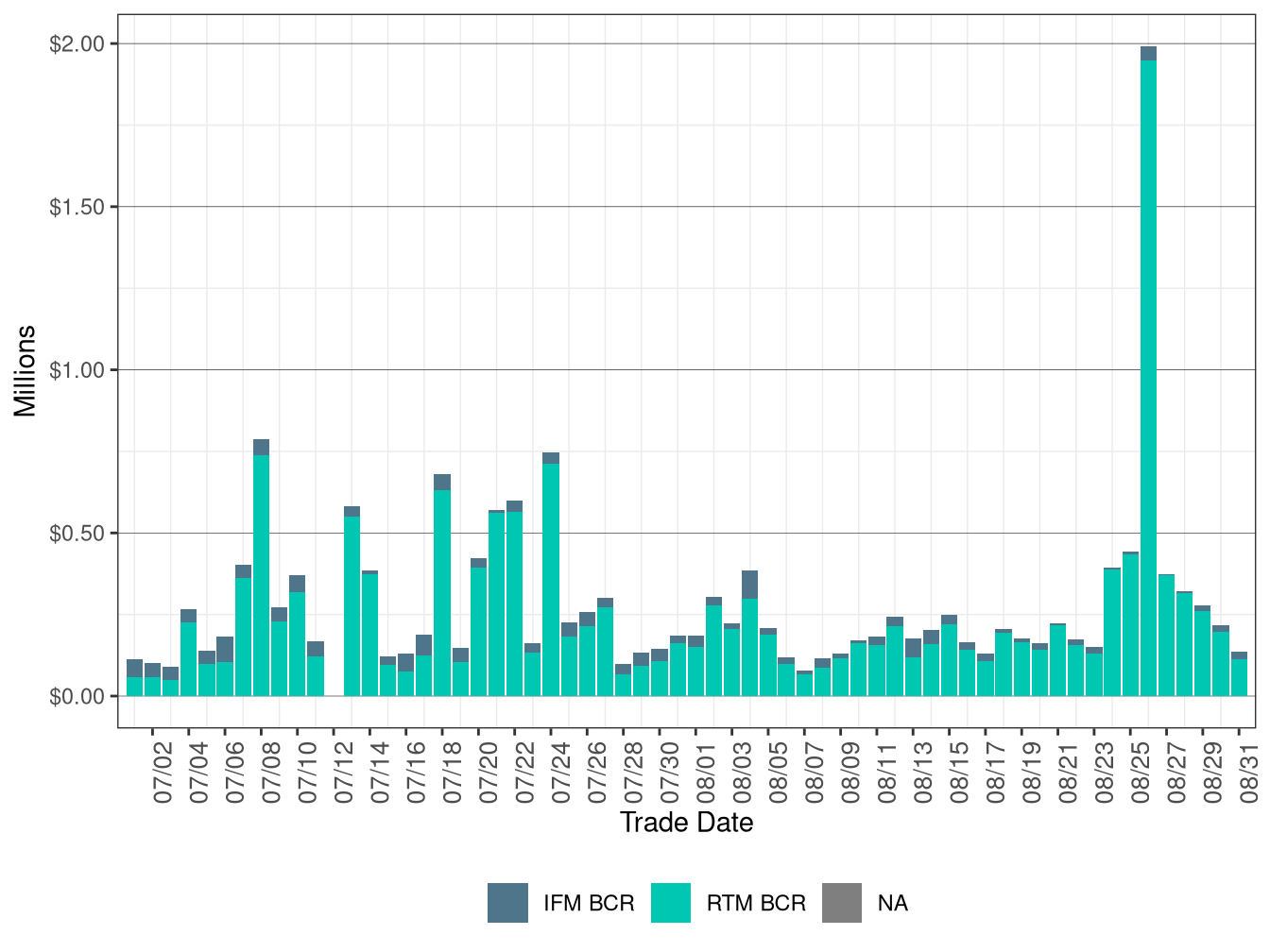Click the '08/19' date tick label
This screenshot has width=1270, height=952.
point(1033,773)
